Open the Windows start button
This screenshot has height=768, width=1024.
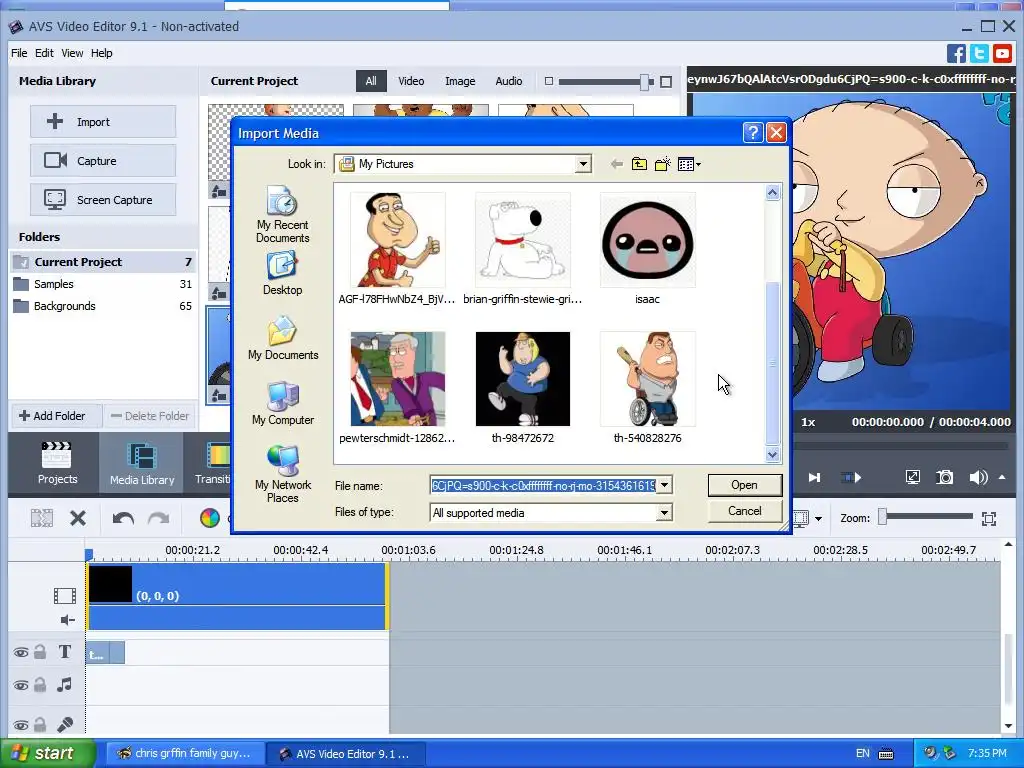tap(47, 754)
